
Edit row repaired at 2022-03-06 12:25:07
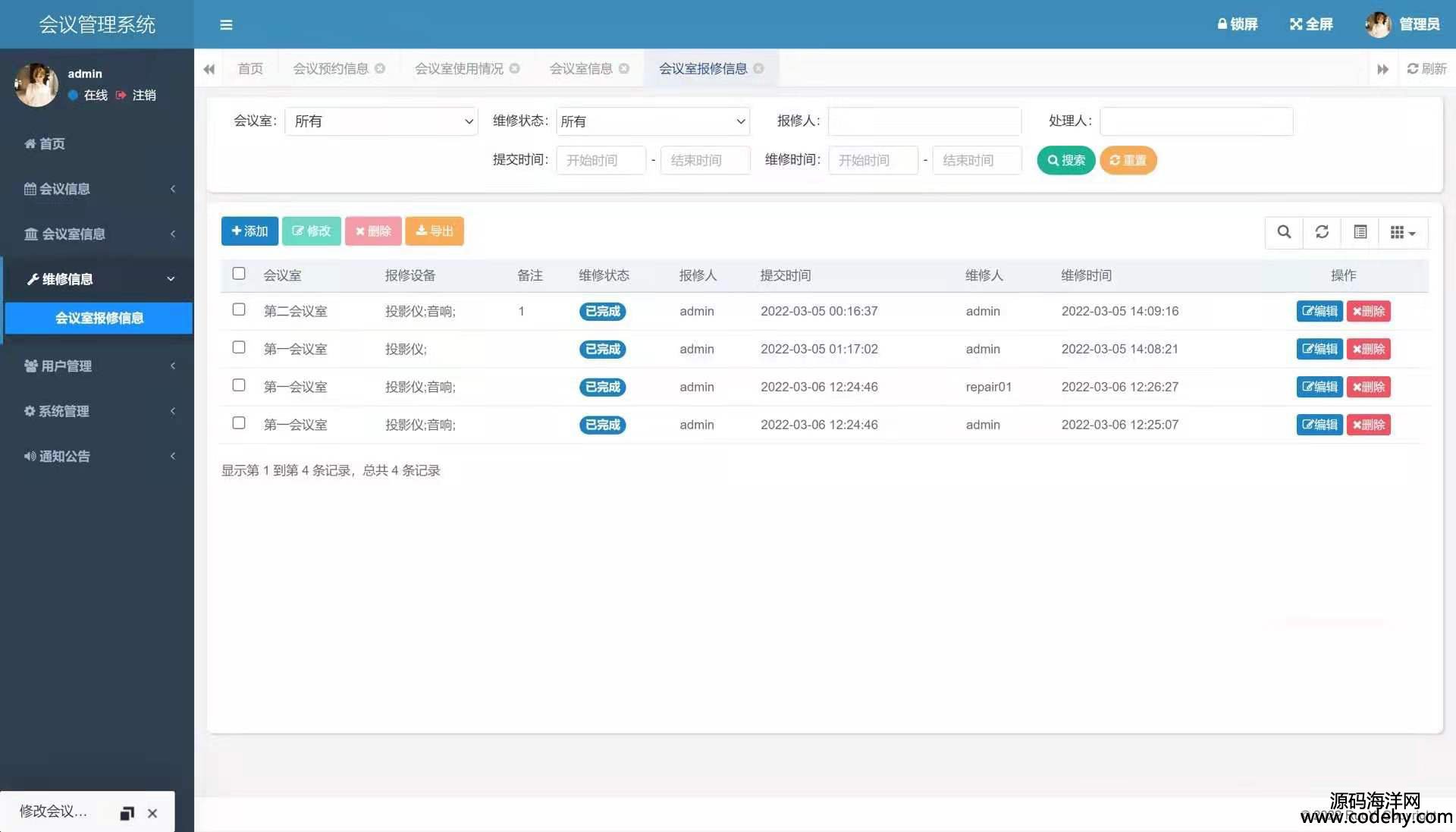[x=1319, y=425]
